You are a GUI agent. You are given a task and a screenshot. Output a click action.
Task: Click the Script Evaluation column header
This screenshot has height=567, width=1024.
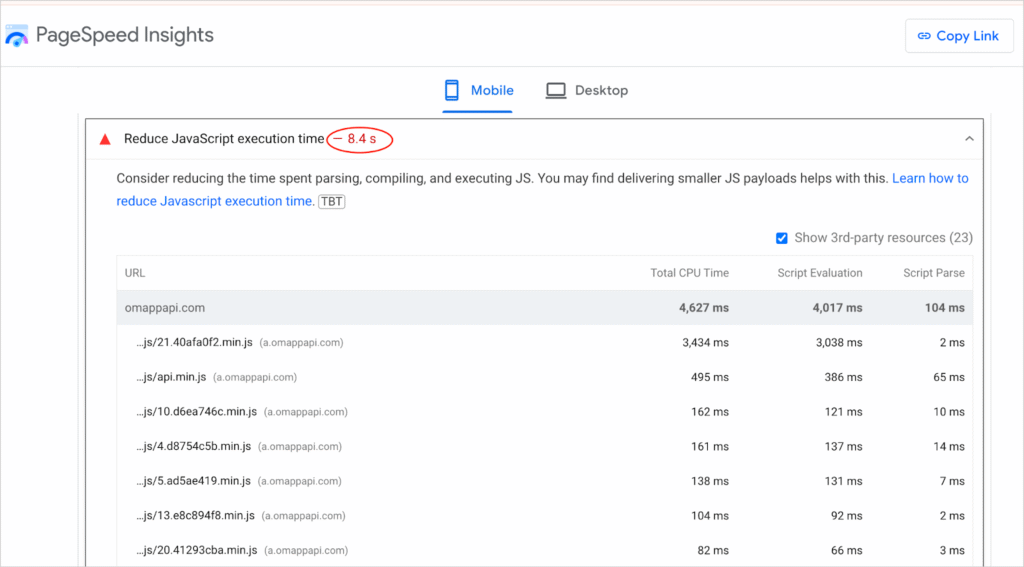[820, 273]
